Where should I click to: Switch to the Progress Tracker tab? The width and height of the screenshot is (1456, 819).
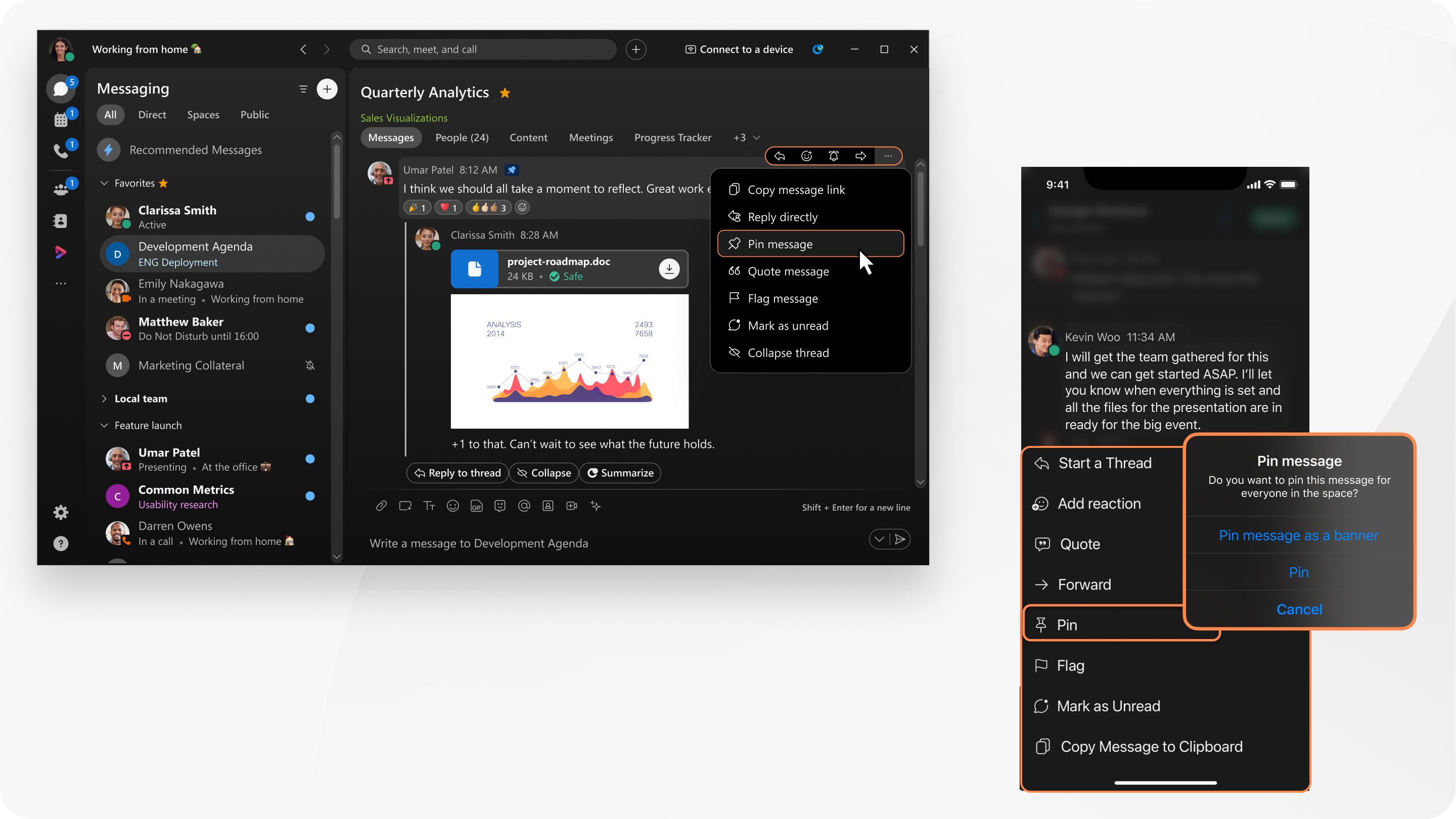[x=673, y=137]
